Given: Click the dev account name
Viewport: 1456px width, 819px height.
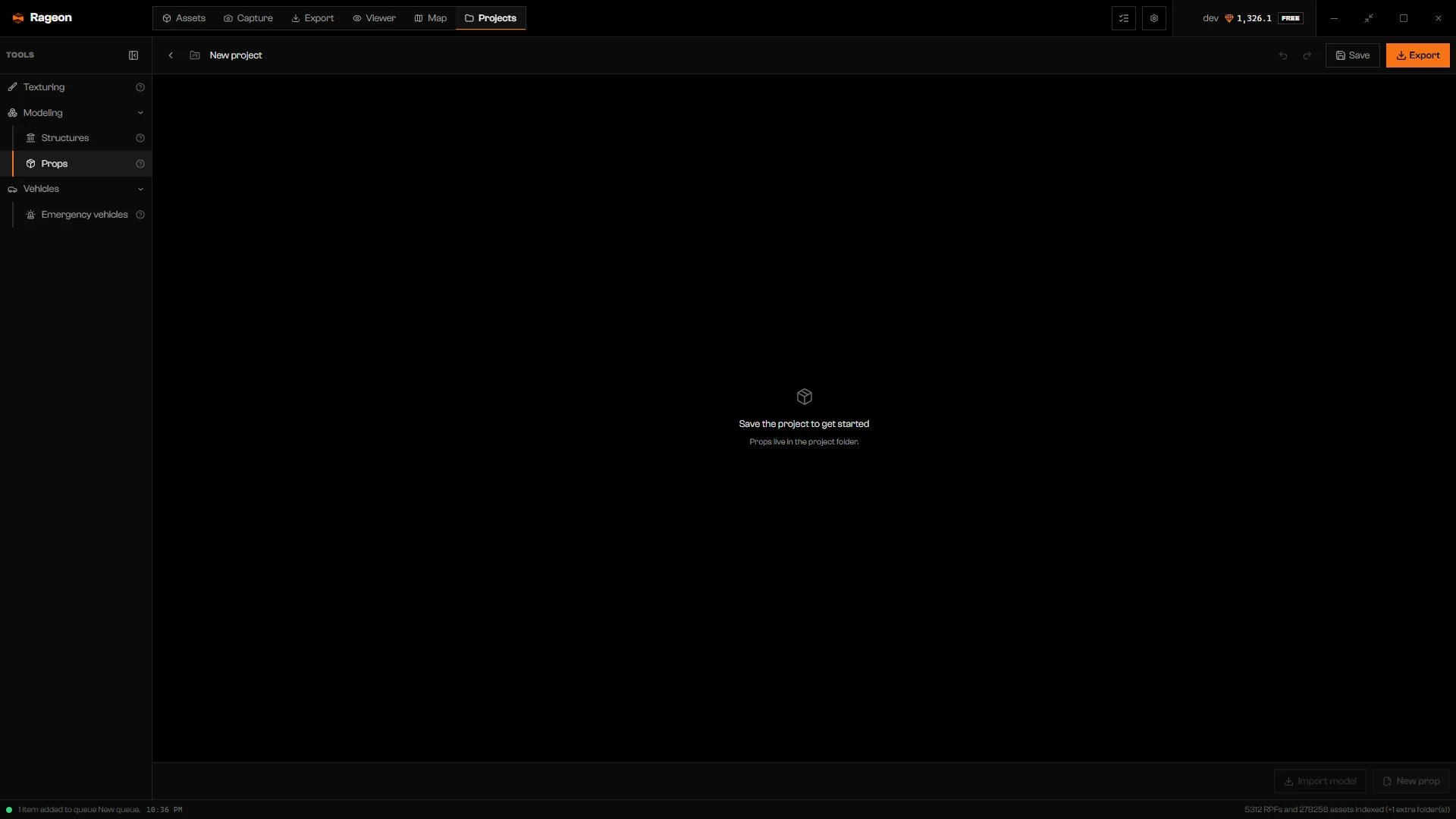Looking at the screenshot, I should [1210, 18].
